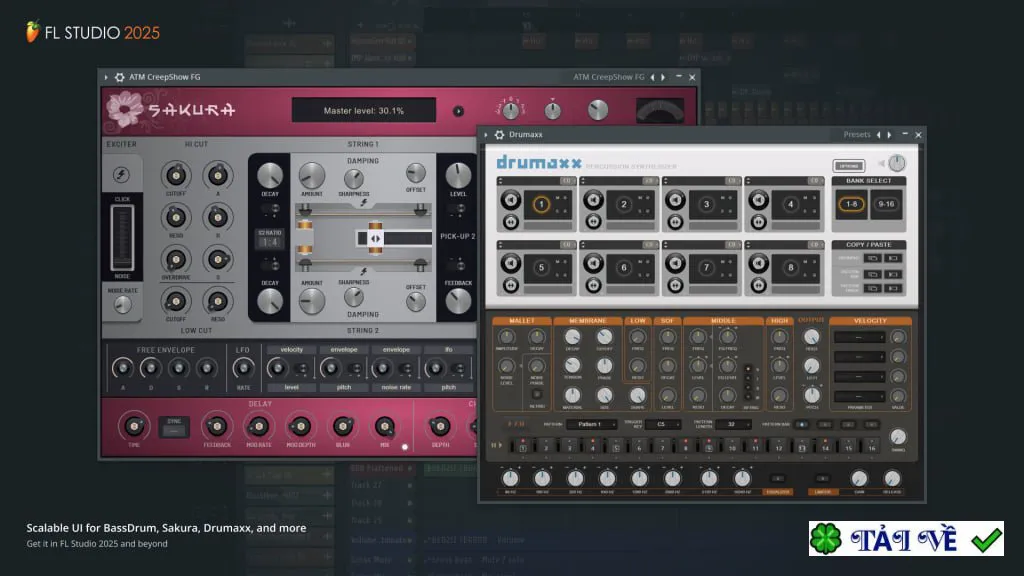Click the pan arrows icon under pad 5
This screenshot has width=1024, height=576.
pyautogui.click(x=511, y=285)
